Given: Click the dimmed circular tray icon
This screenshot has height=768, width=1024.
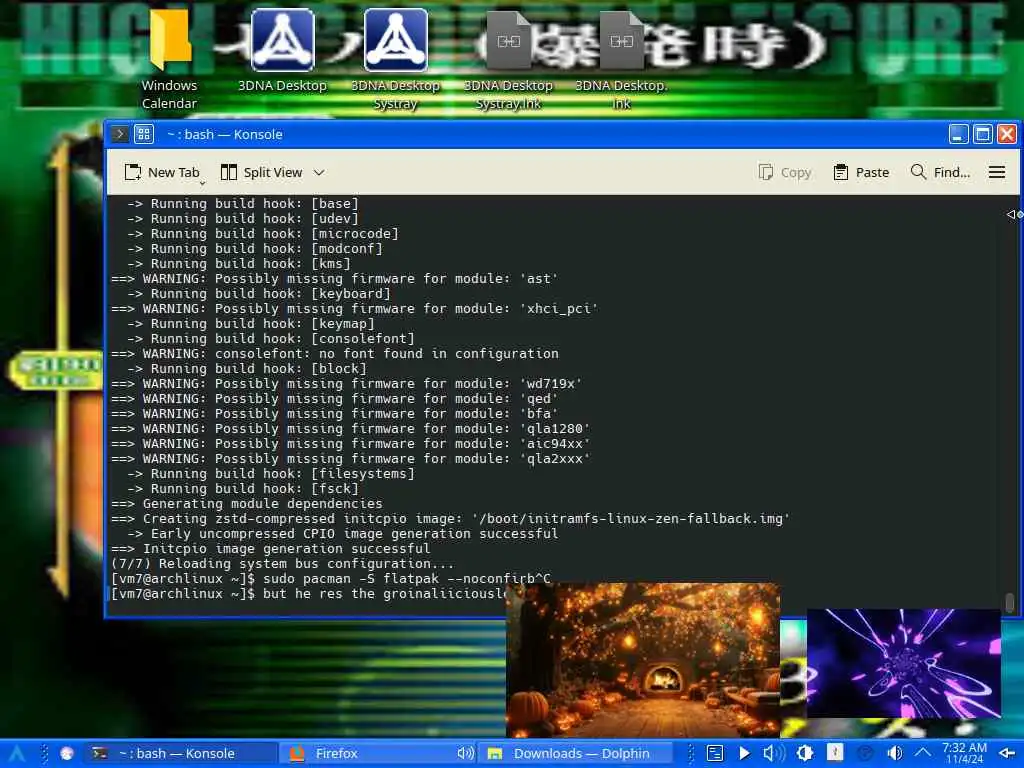Looking at the screenshot, I should (x=865, y=754).
